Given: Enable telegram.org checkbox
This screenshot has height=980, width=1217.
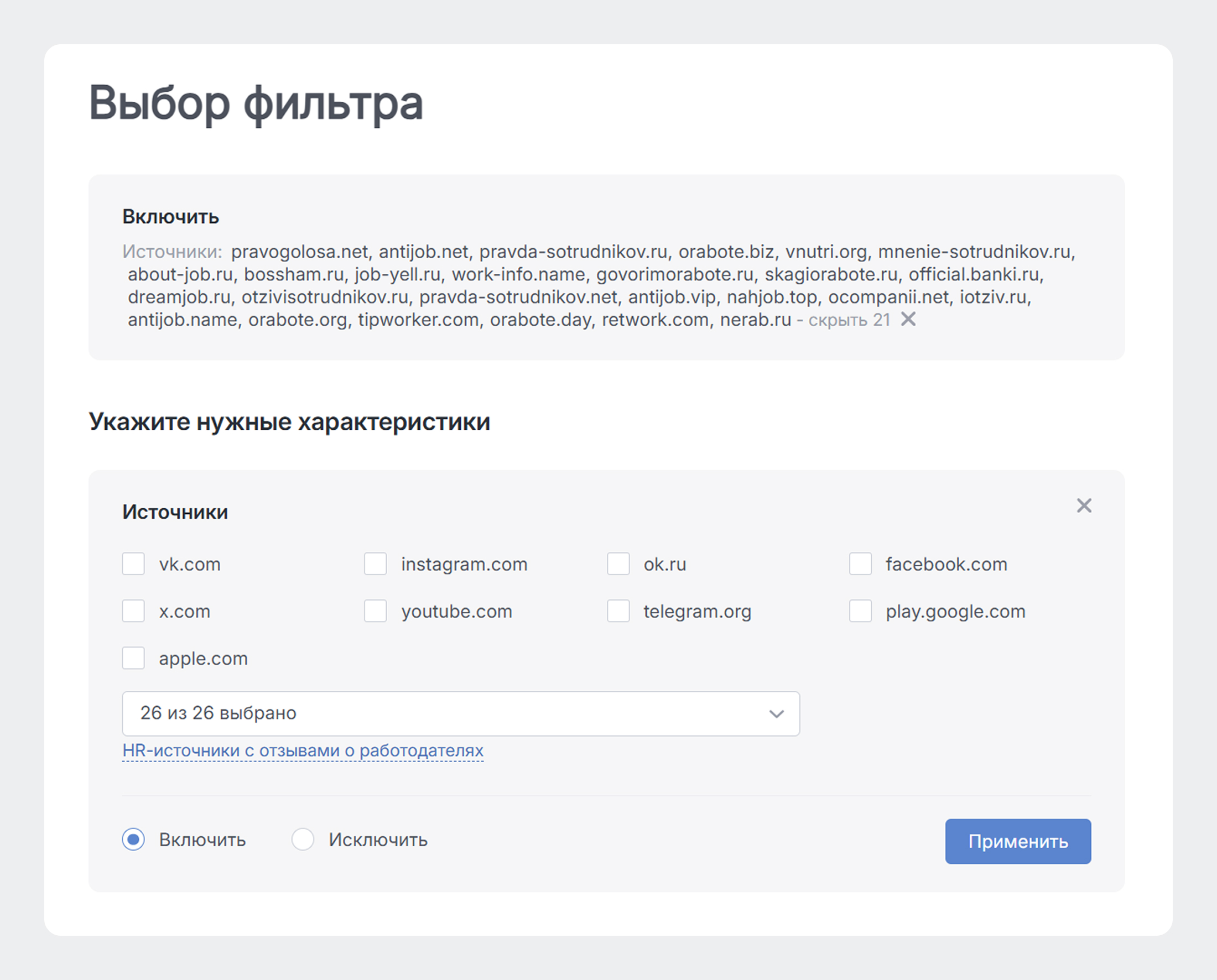Looking at the screenshot, I should [618, 611].
